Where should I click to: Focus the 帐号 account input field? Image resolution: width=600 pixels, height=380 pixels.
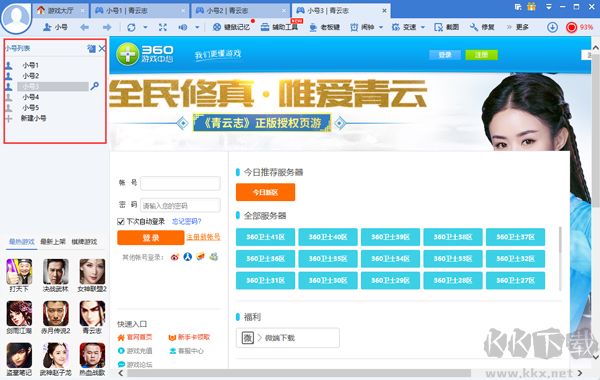[x=180, y=183]
